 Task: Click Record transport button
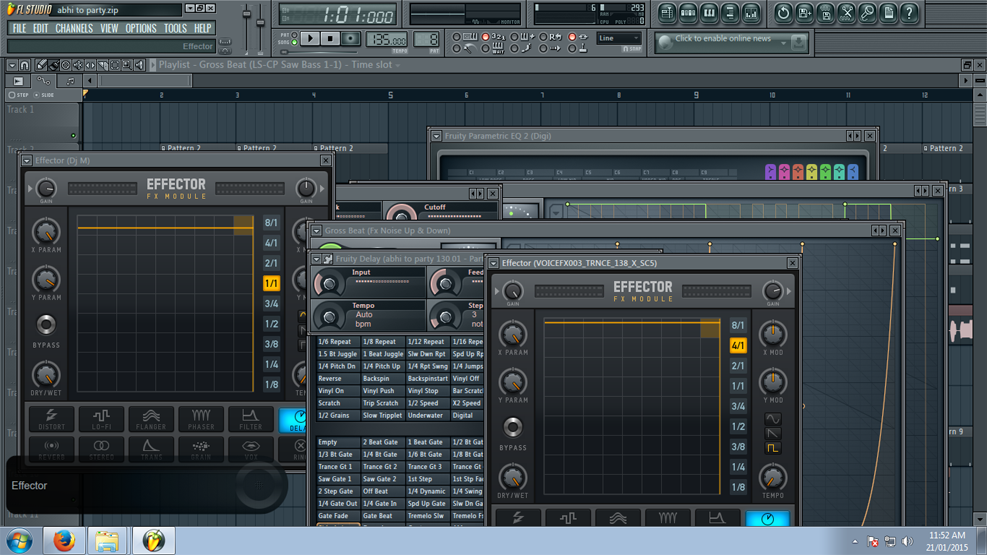[x=351, y=38]
